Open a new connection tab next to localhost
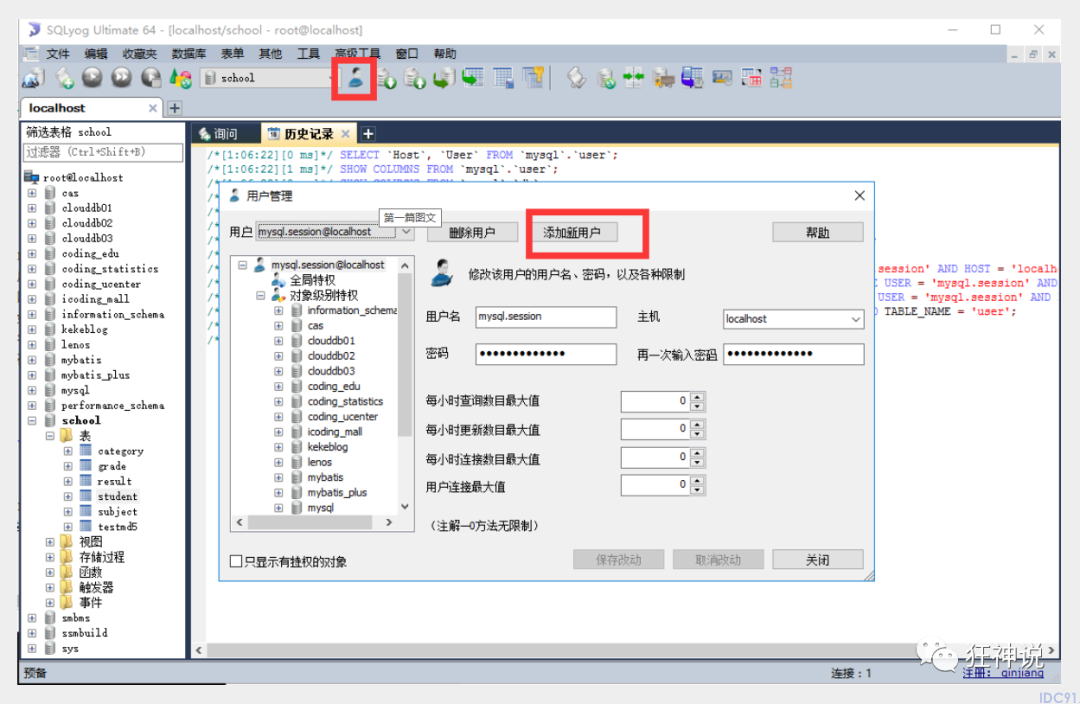1080x704 pixels. pyautogui.click(x=175, y=107)
